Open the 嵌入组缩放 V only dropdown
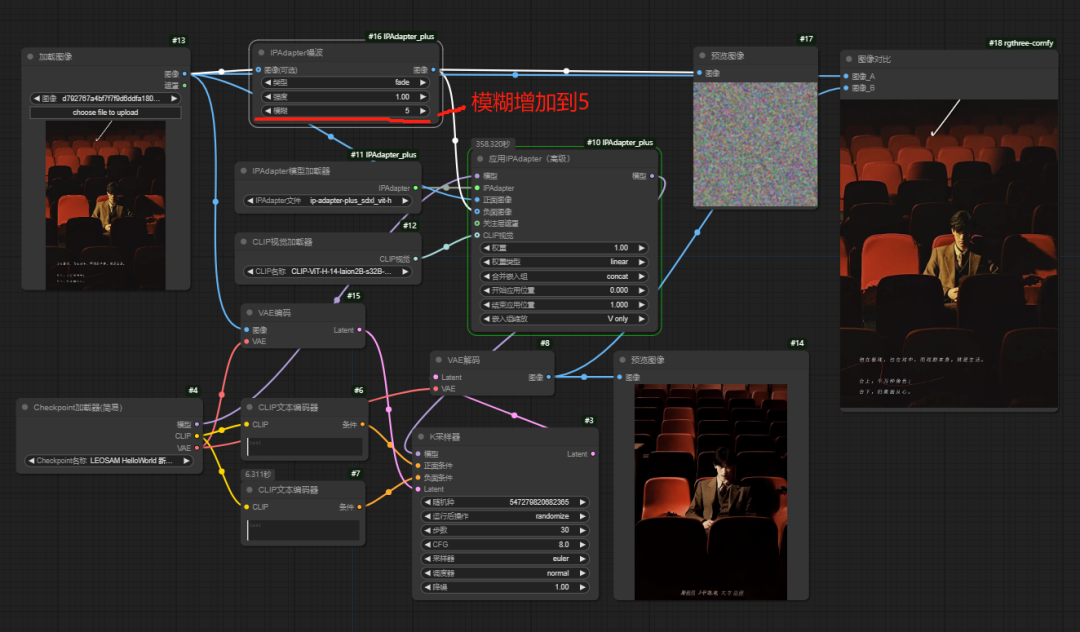Viewport: 1080px width, 632px height. point(564,319)
